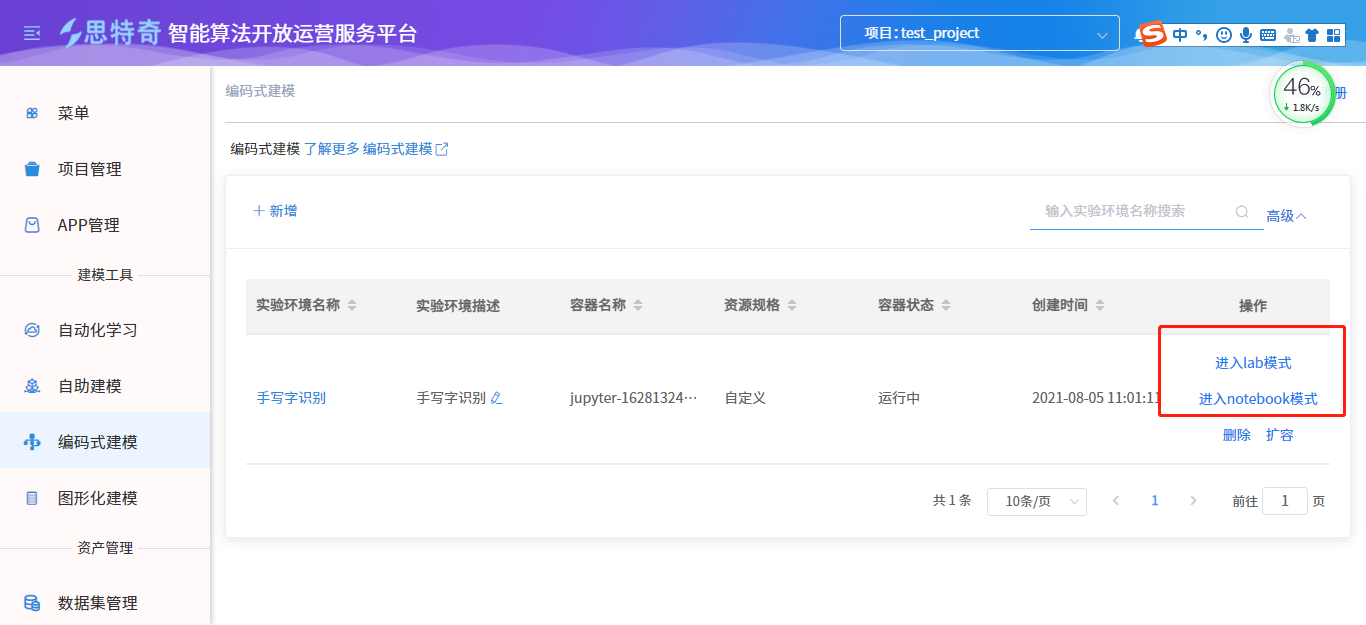
Task: Click the 2021-08-05 creation time cell
Action: (1096, 398)
